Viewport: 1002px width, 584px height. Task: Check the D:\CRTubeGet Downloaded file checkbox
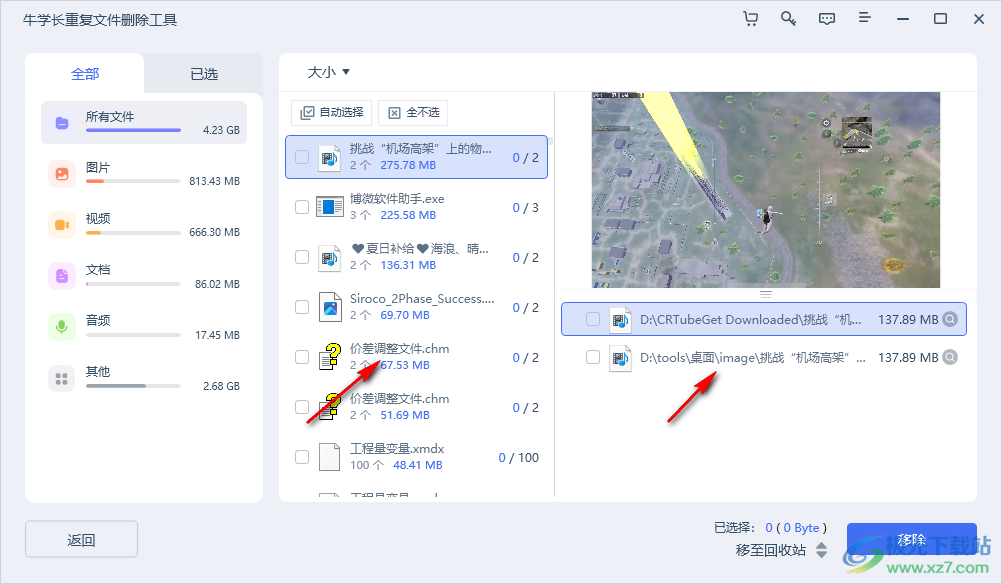(x=593, y=320)
